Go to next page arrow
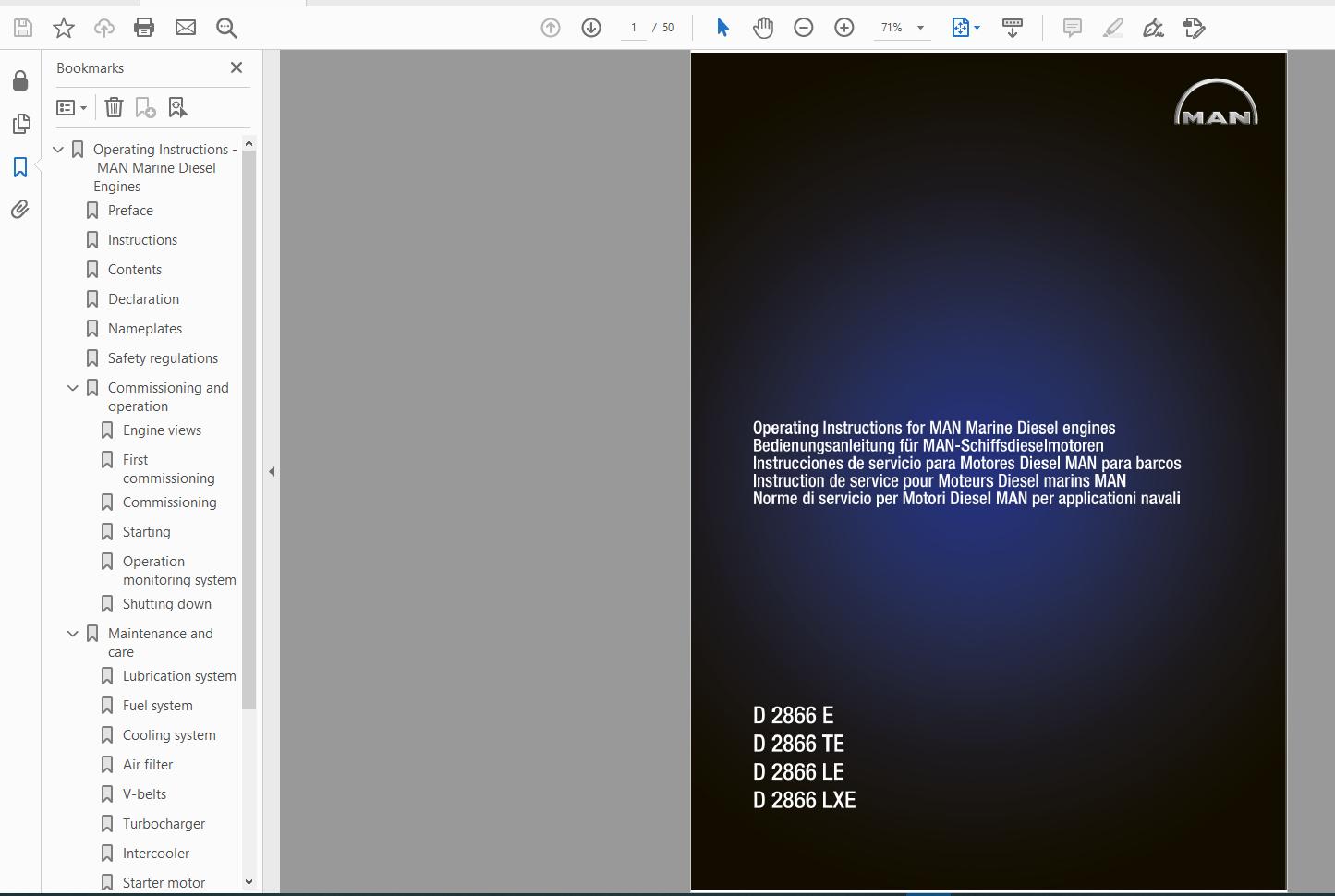The height and width of the screenshot is (896, 1335). pos(591,28)
